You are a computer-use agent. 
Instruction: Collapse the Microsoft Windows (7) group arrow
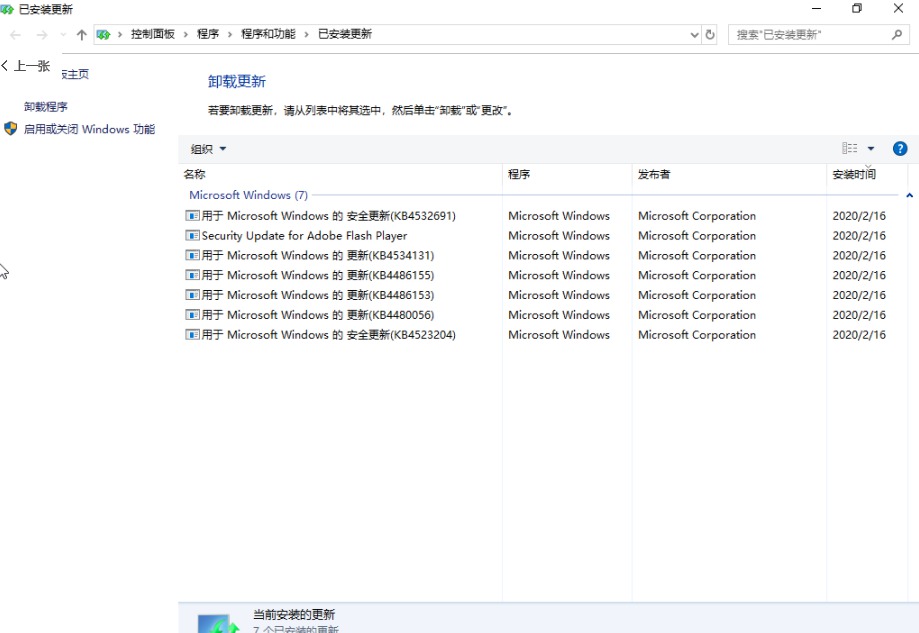[x=910, y=195]
